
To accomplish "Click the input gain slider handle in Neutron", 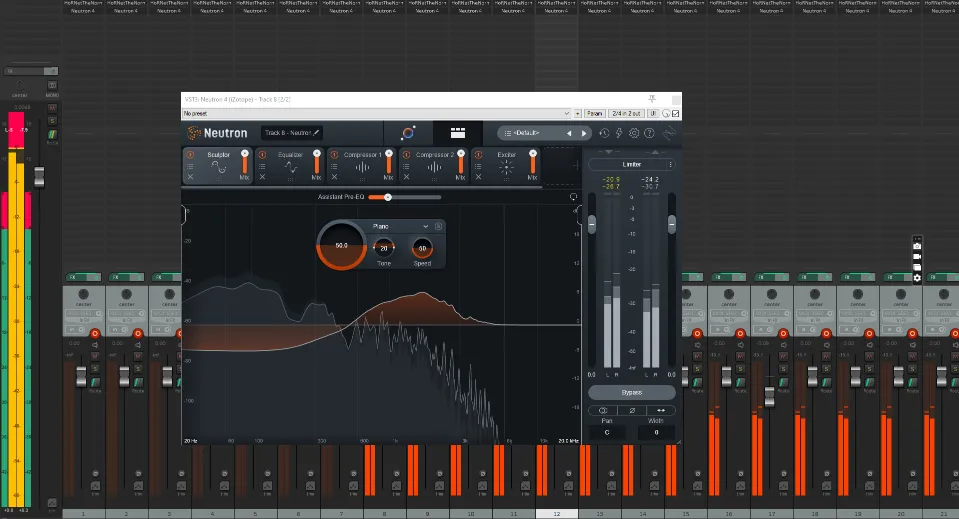I will [x=592, y=224].
